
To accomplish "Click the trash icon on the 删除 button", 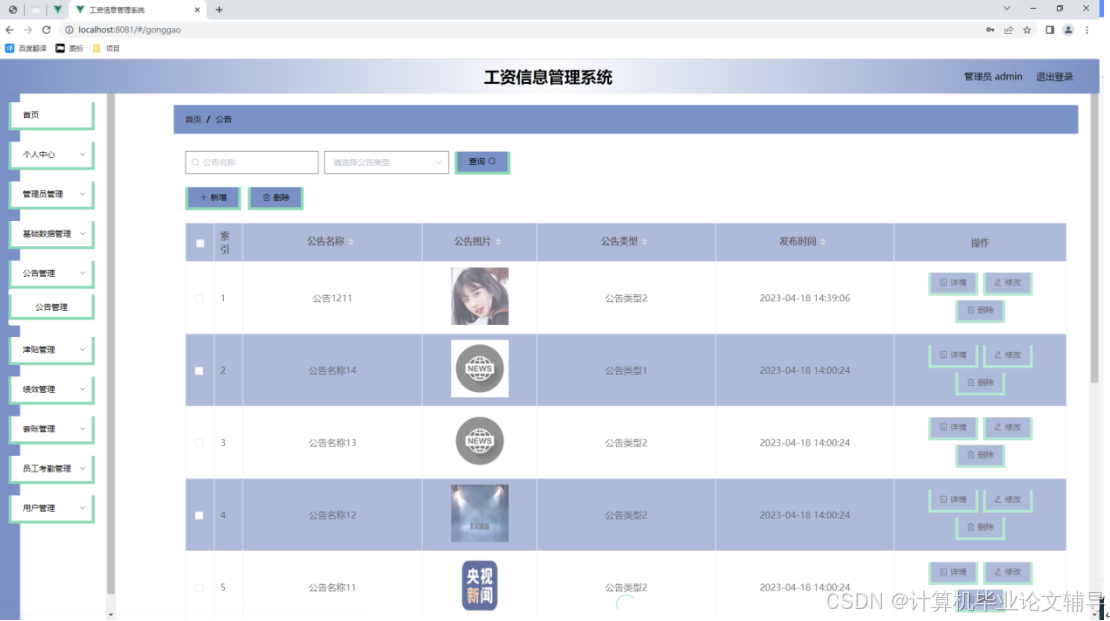I will click(265, 197).
